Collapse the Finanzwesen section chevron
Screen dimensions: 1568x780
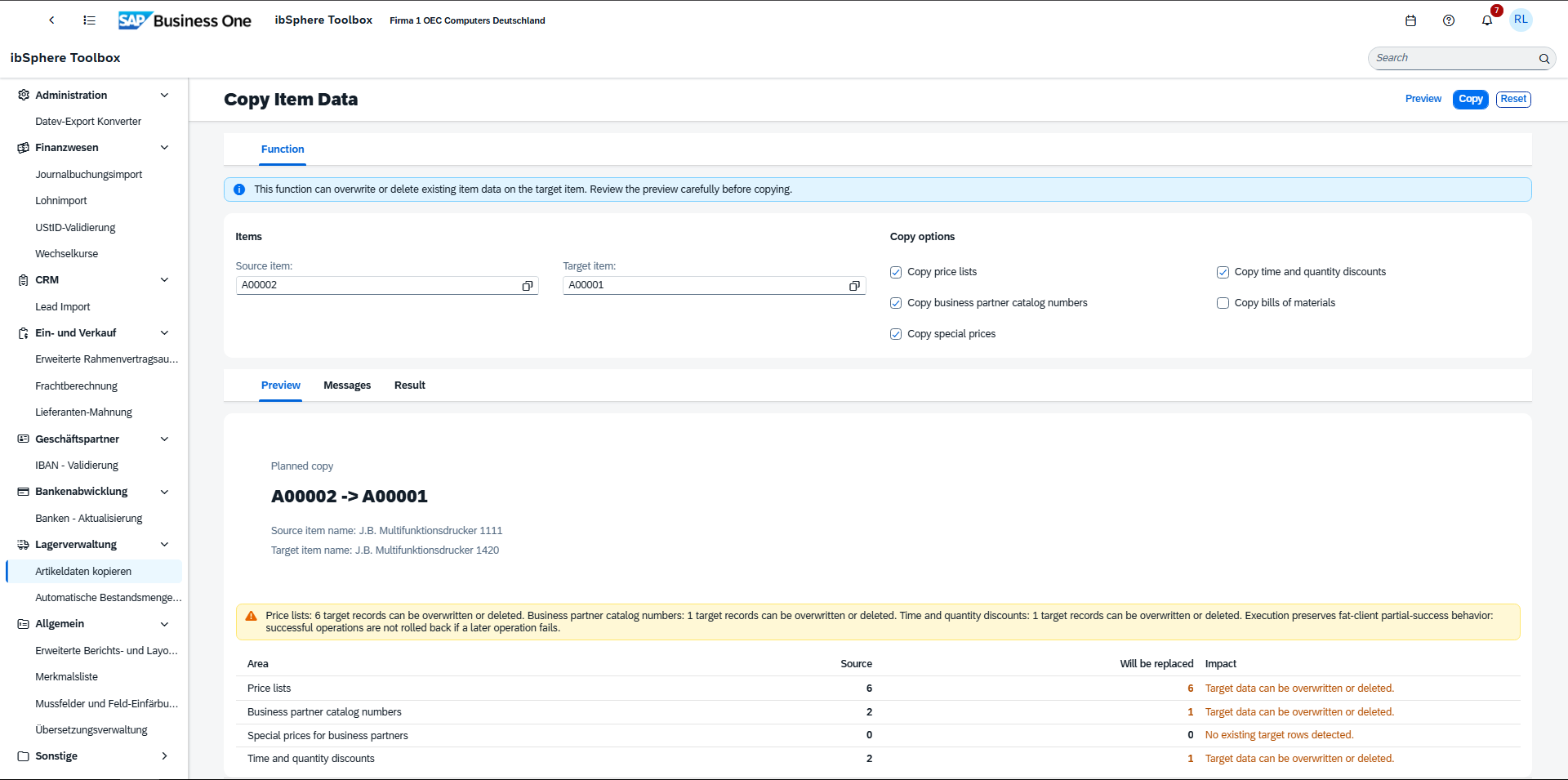point(164,148)
